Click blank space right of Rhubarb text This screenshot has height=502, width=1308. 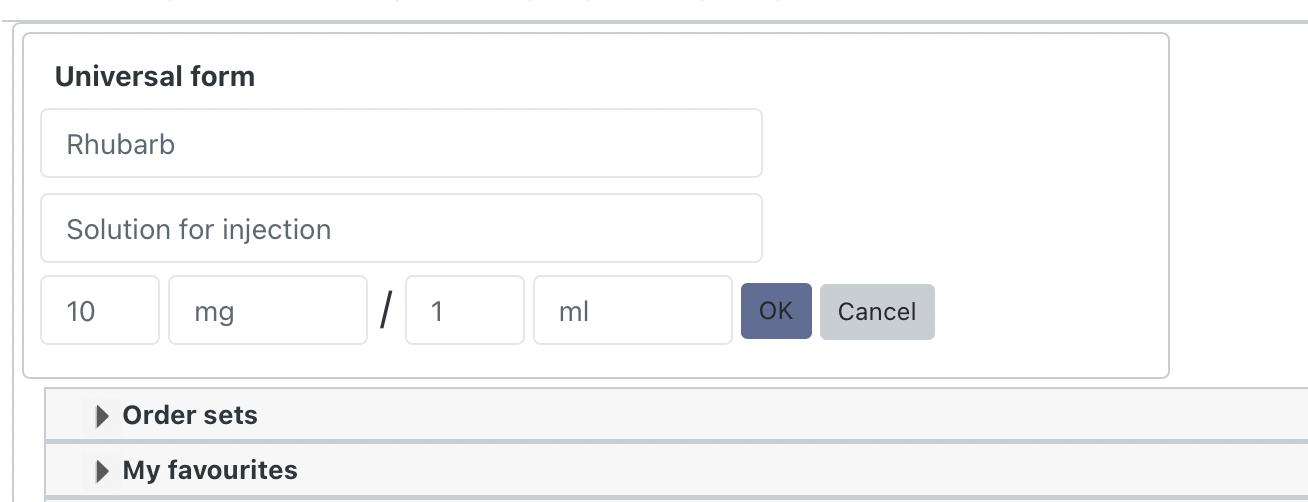[x=500, y=144]
